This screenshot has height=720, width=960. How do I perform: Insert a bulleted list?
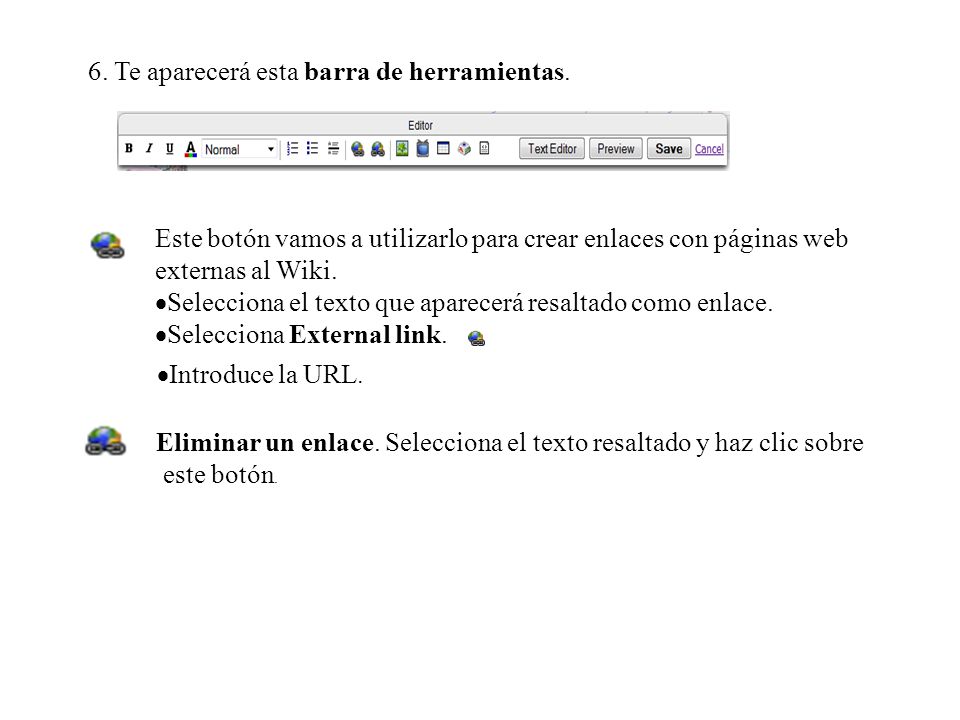(x=312, y=148)
